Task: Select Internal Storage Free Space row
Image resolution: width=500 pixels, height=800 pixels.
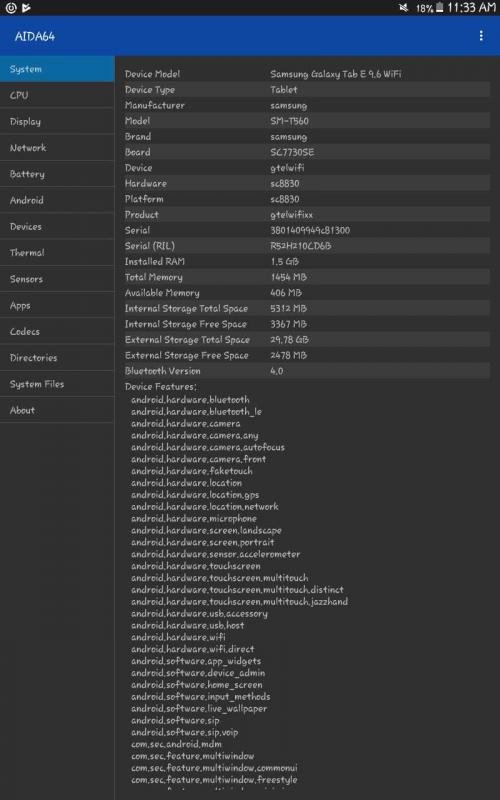Action: point(307,324)
